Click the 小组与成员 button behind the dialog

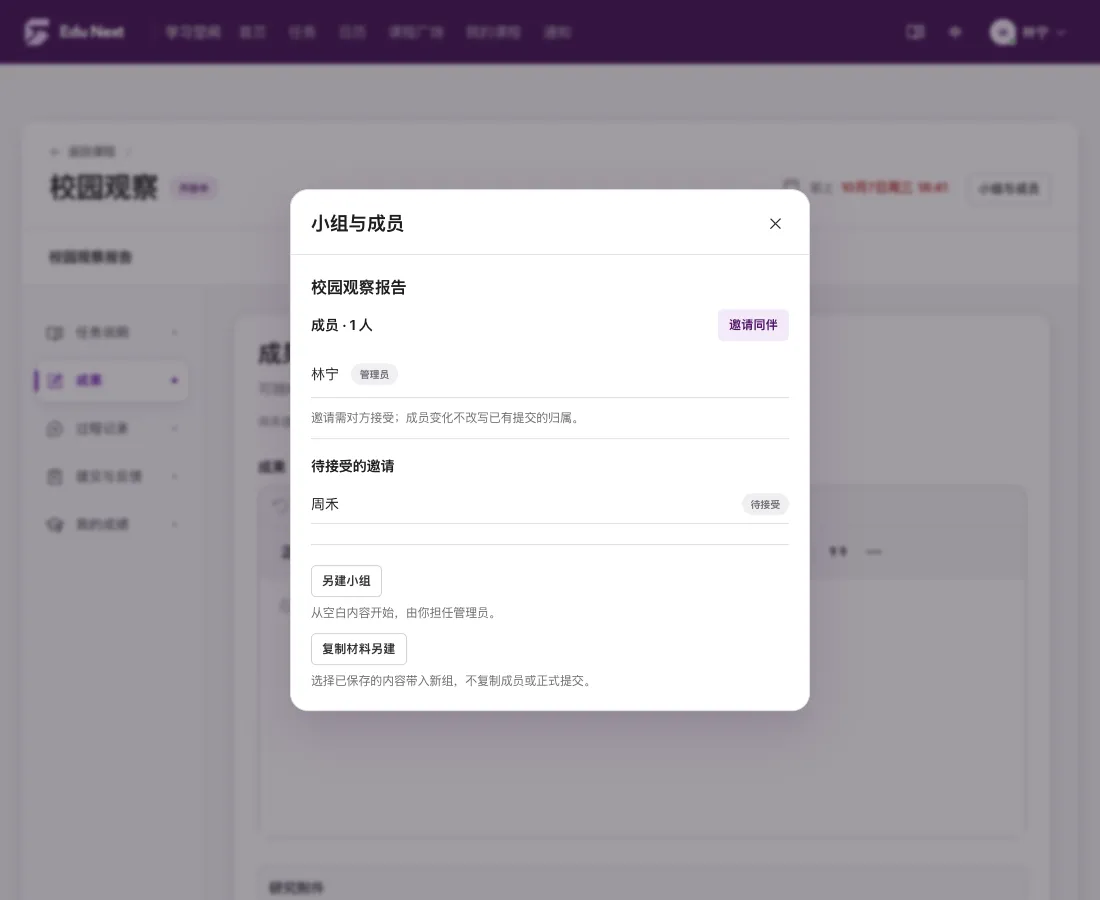pos(1008,189)
